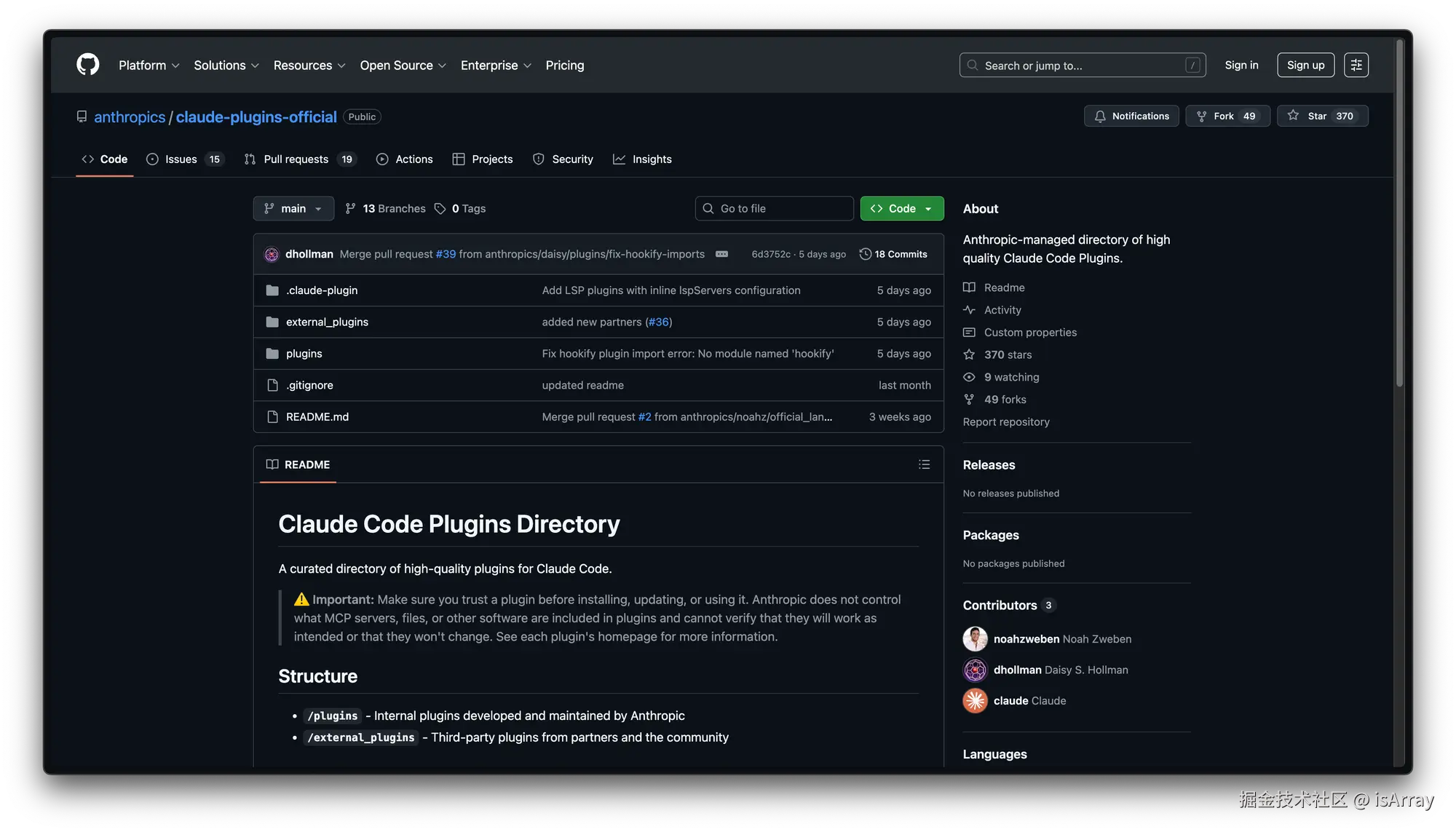
Task: Select the README tab header
Action: 298,464
